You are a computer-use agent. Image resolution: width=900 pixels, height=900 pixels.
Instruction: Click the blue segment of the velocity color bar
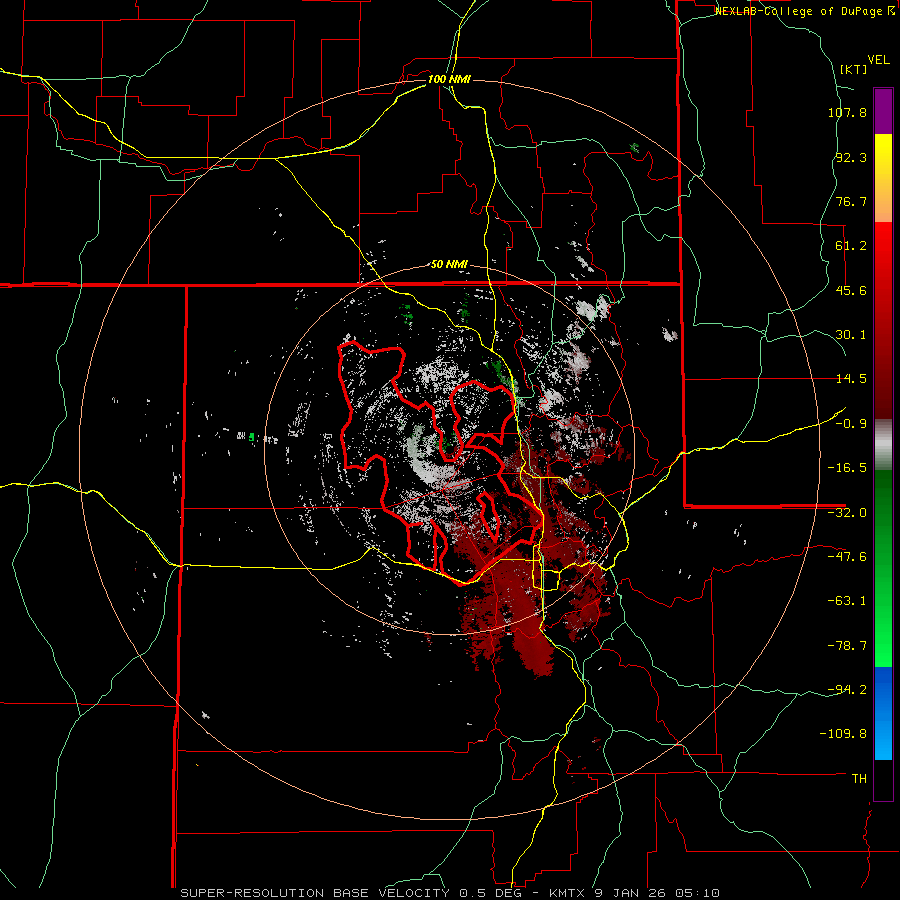[883, 713]
